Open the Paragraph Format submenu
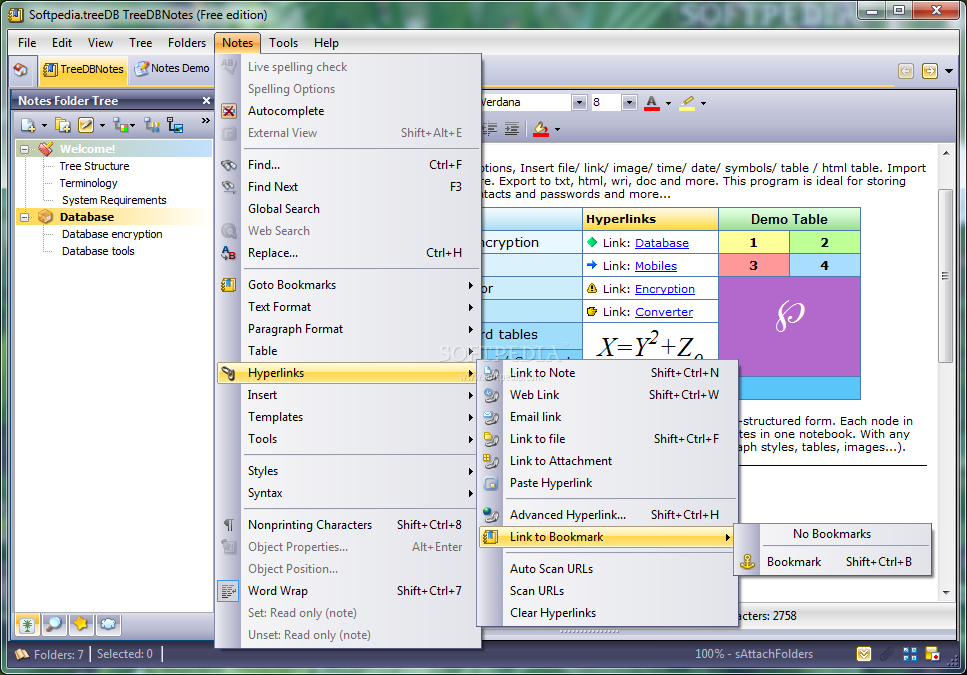This screenshot has width=967, height=675. coord(348,329)
